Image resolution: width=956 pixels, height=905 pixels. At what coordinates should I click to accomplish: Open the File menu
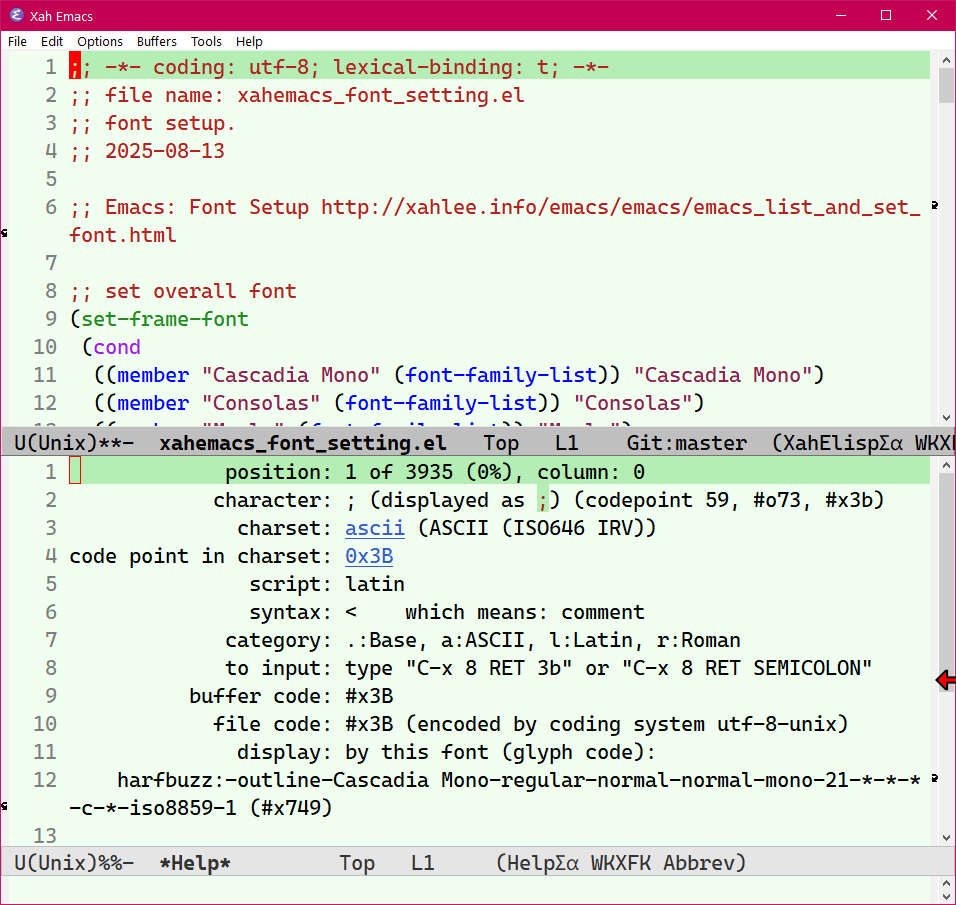(16, 41)
